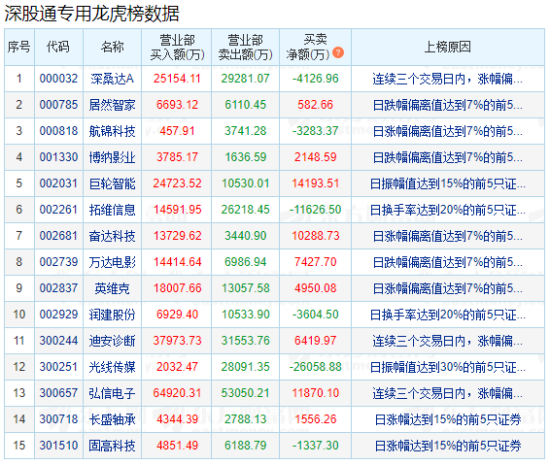Click 拓维信息 listing reason 日换手率达到20%
The image size is (550, 465).
[x=448, y=210]
